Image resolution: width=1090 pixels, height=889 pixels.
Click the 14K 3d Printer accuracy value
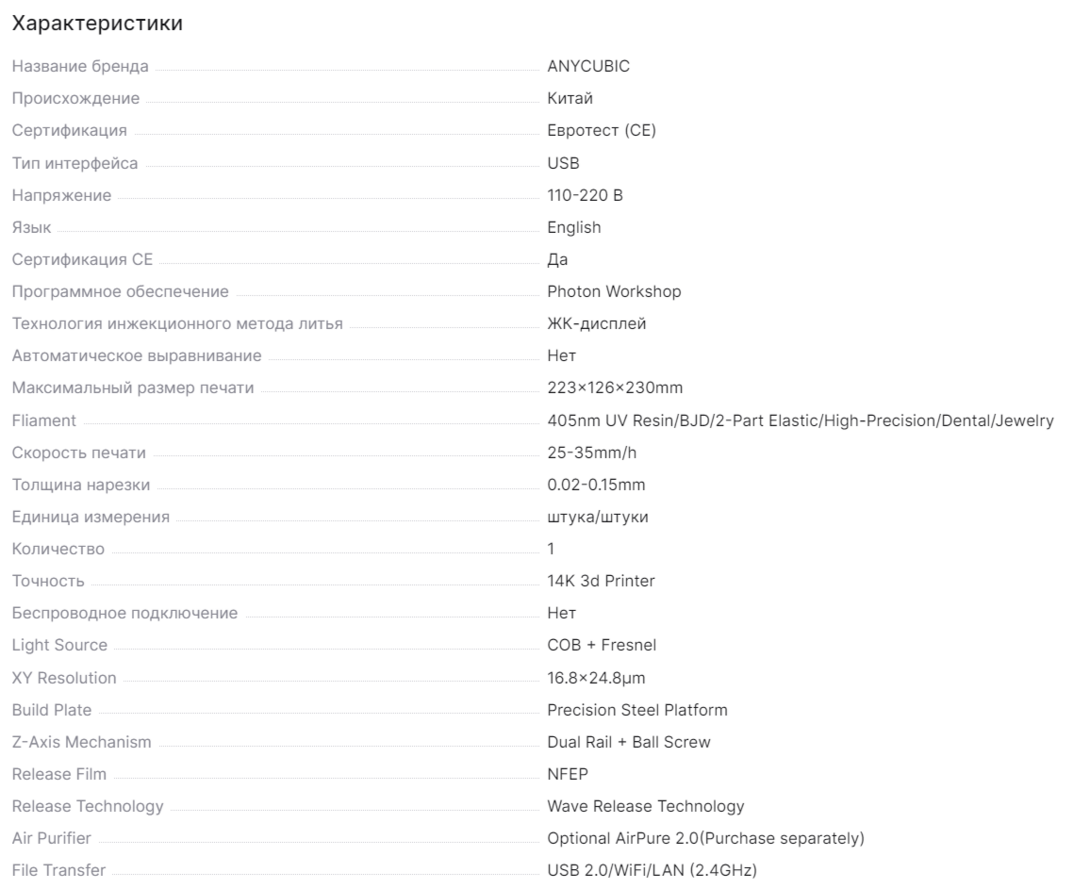click(x=601, y=580)
